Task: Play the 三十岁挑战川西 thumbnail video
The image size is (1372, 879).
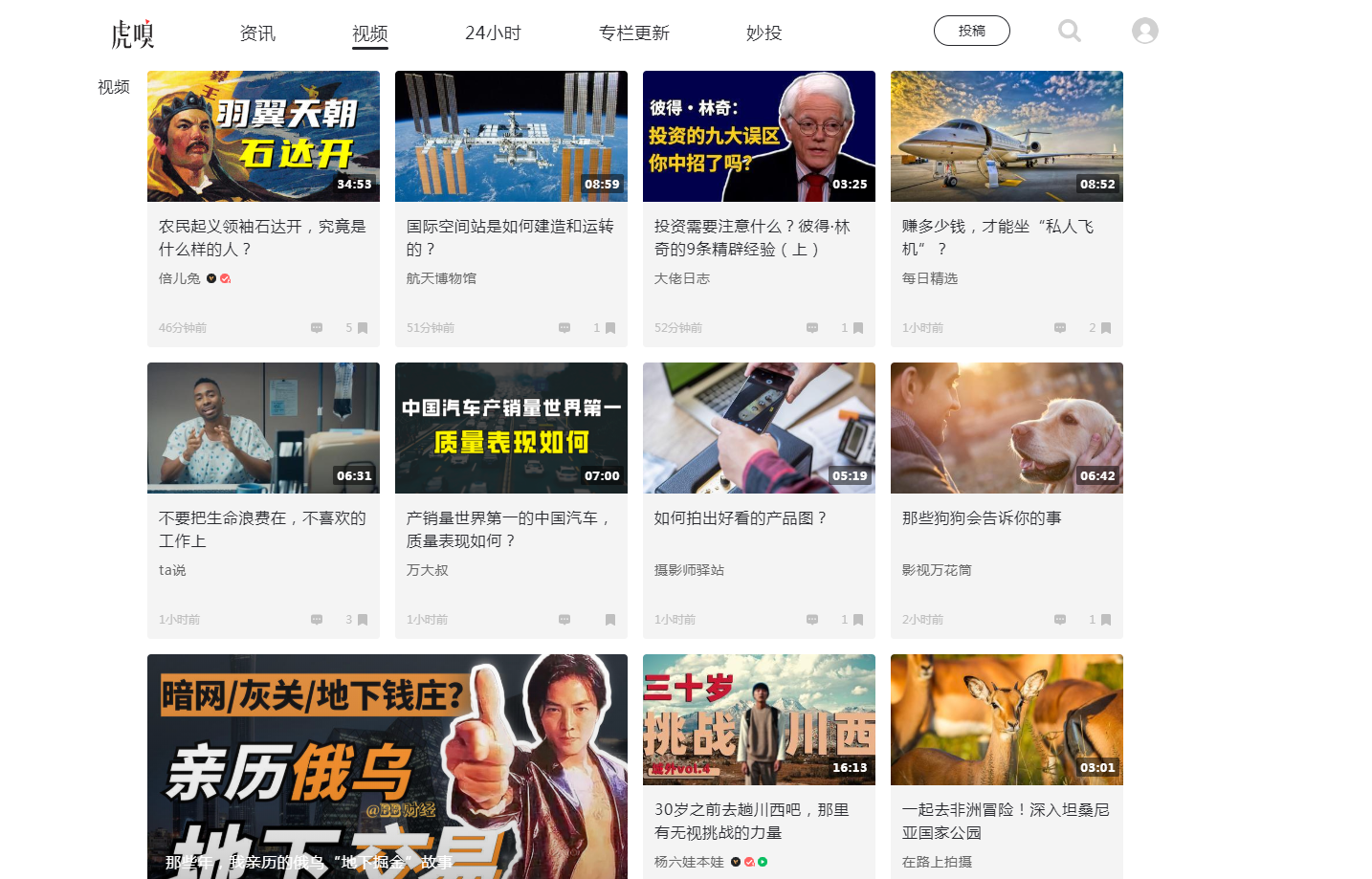Action: 759,719
